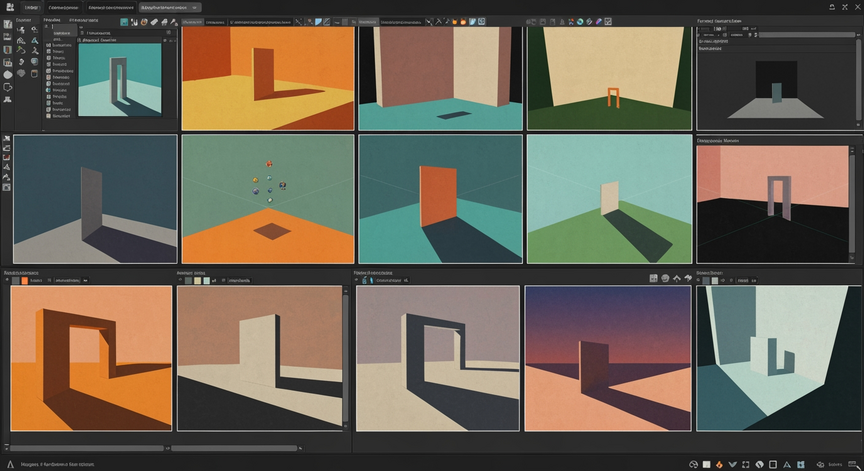The height and width of the screenshot is (471, 864).
Task: Select the highlighted active document tab
Action: [170, 8]
